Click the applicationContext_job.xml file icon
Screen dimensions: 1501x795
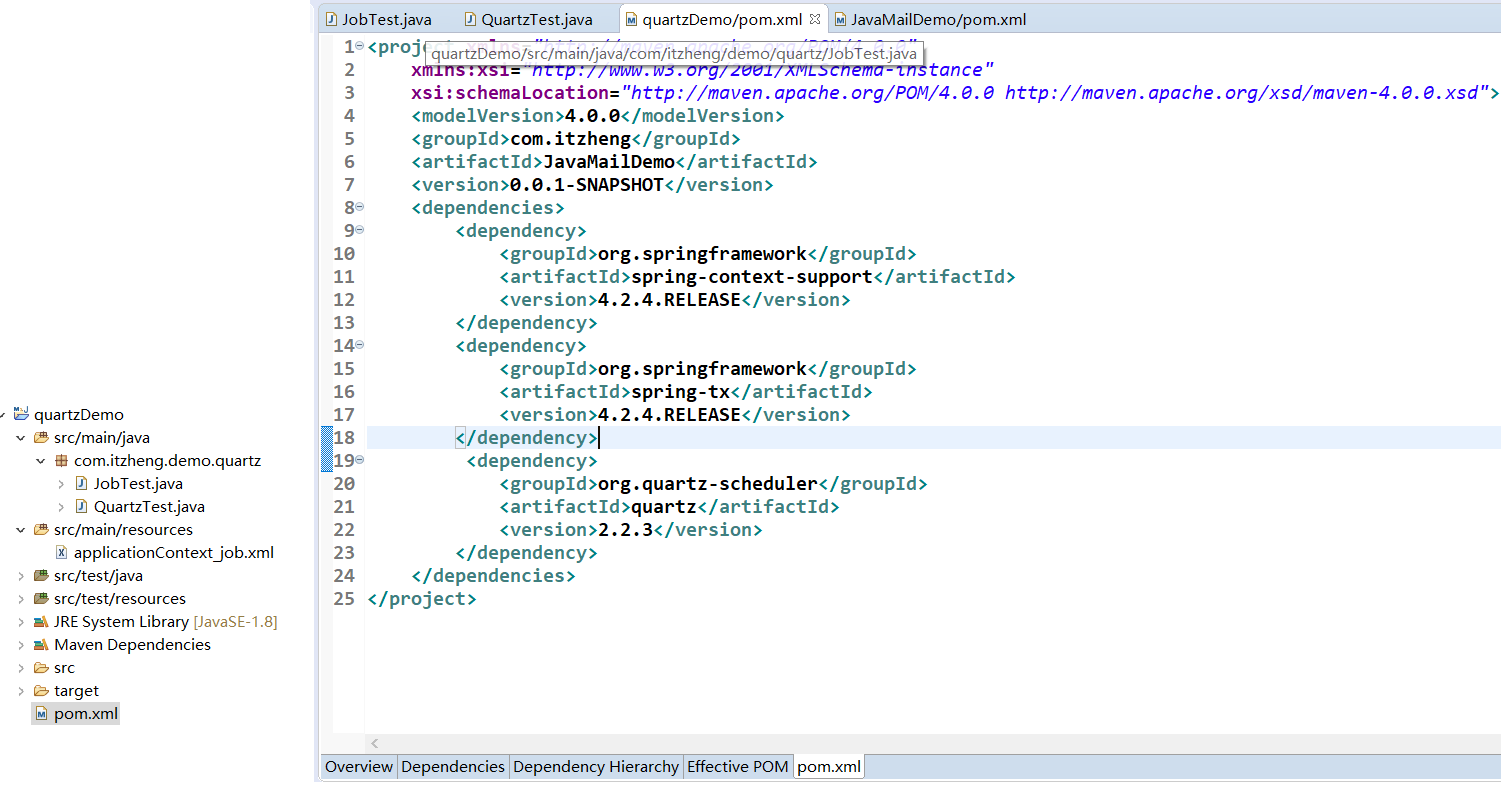click(x=62, y=552)
